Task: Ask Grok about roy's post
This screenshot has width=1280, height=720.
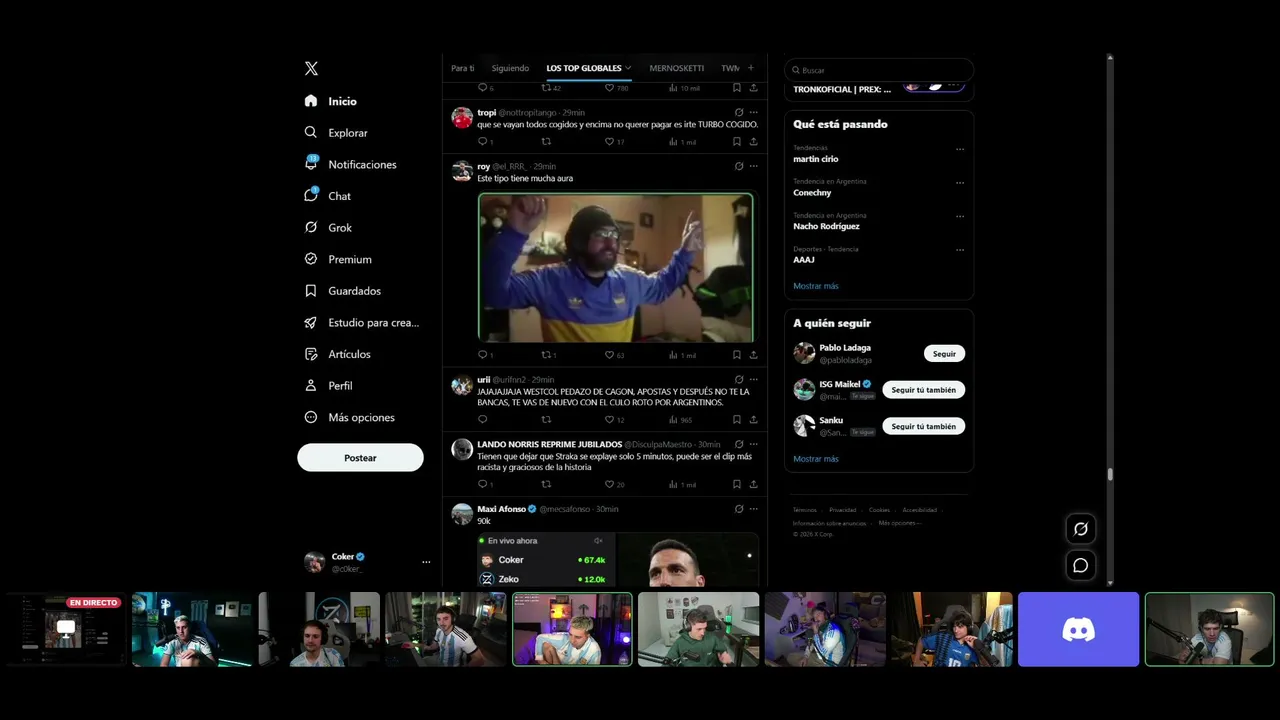Action: [x=739, y=166]
